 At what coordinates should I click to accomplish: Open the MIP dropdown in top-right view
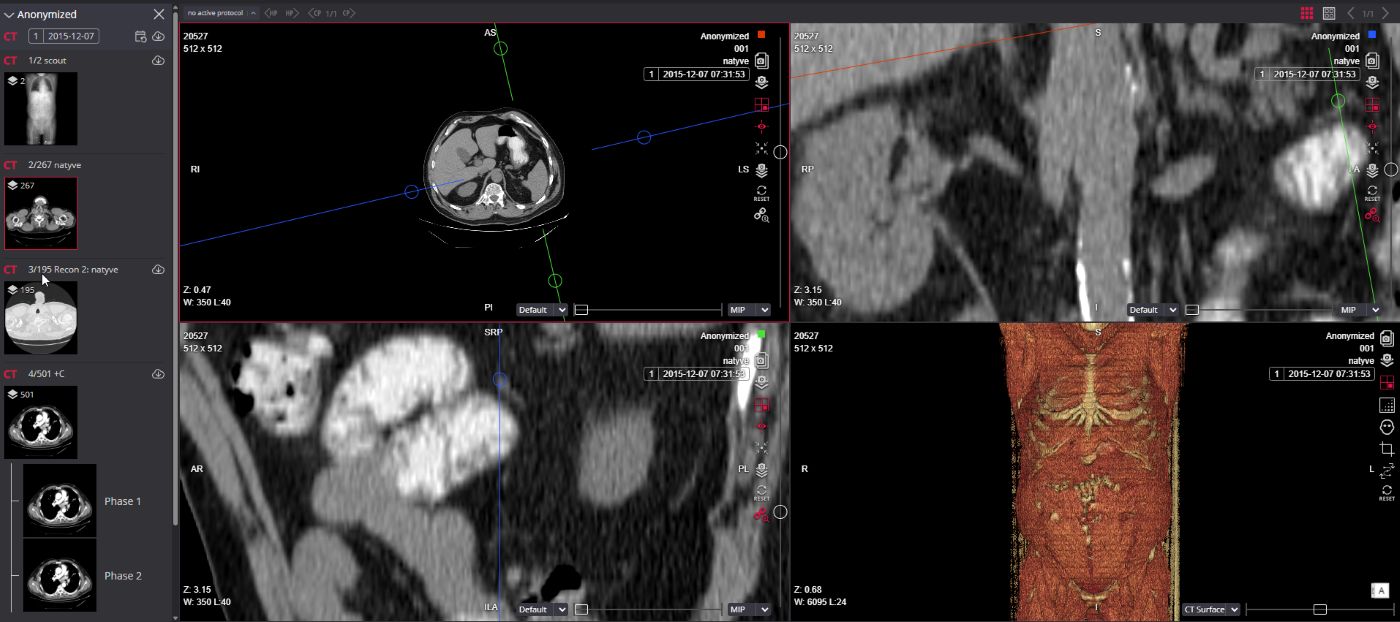click(x=1359, y=310)
